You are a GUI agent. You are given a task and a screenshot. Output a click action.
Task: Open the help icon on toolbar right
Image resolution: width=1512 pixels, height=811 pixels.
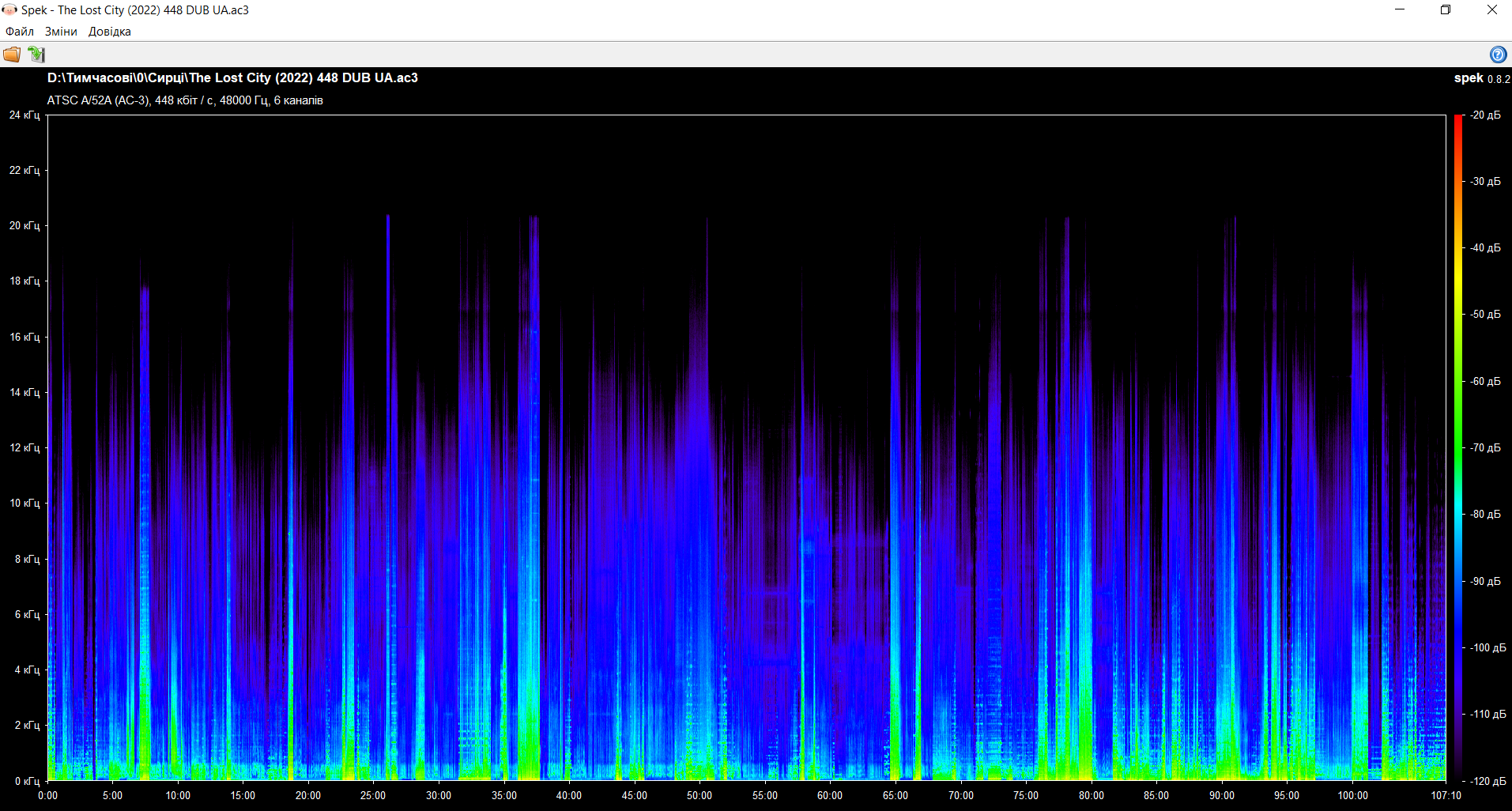1498,55
